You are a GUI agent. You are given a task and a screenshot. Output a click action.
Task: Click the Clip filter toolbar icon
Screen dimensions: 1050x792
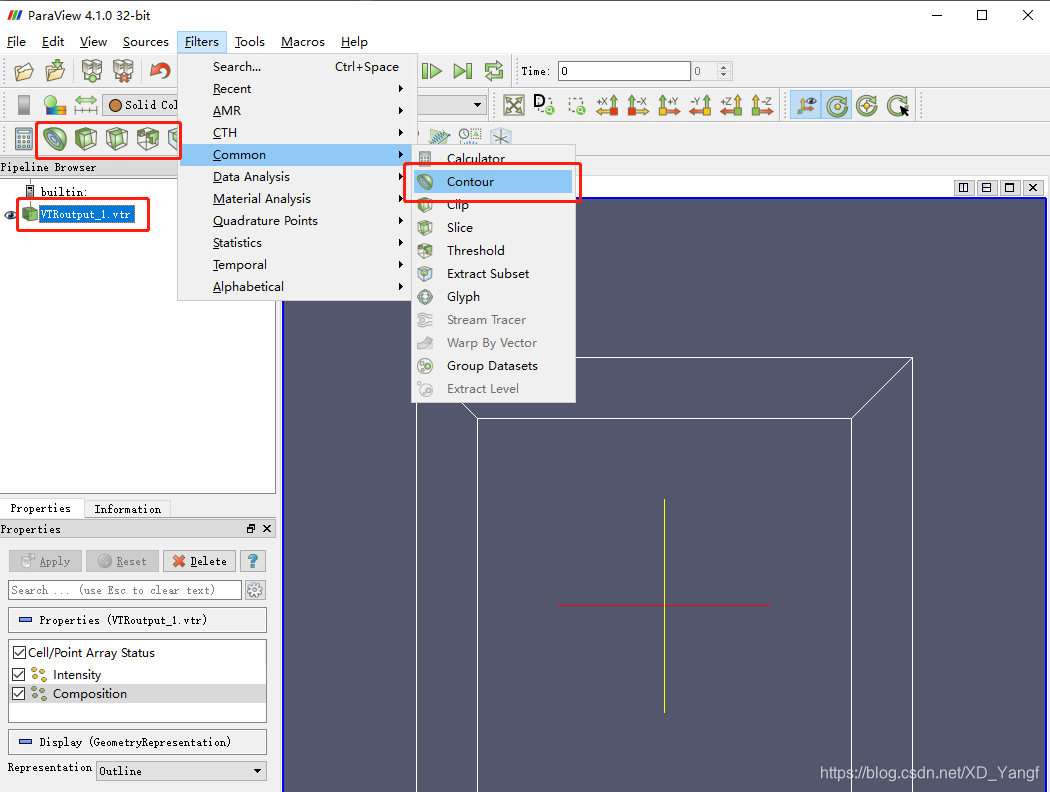pyautogui.click(x=86, y=139)
